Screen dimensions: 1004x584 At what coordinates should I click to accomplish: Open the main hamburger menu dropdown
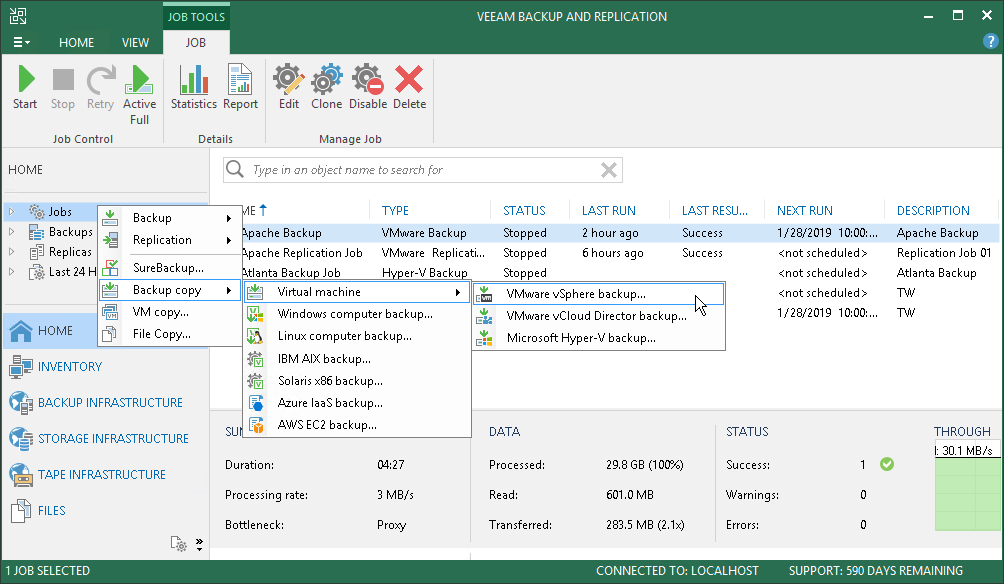point(21,43)
